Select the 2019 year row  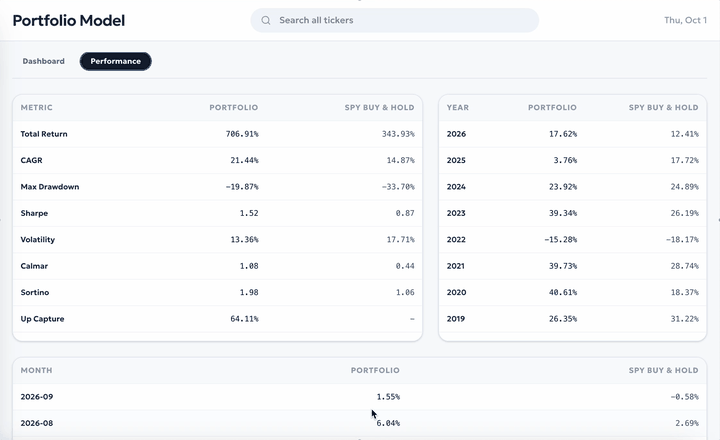tap(573, 319)
